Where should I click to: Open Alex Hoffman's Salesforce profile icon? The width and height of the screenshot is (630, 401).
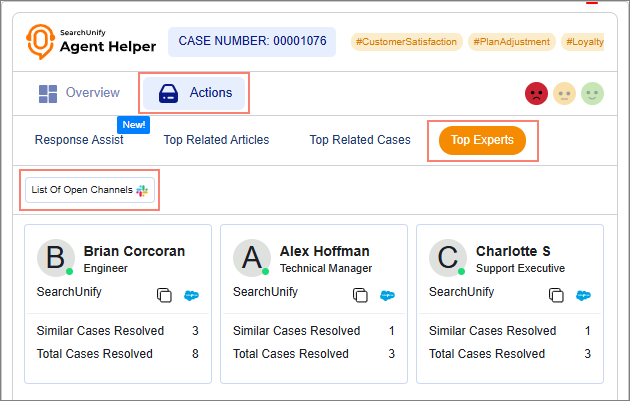point(387,295)
